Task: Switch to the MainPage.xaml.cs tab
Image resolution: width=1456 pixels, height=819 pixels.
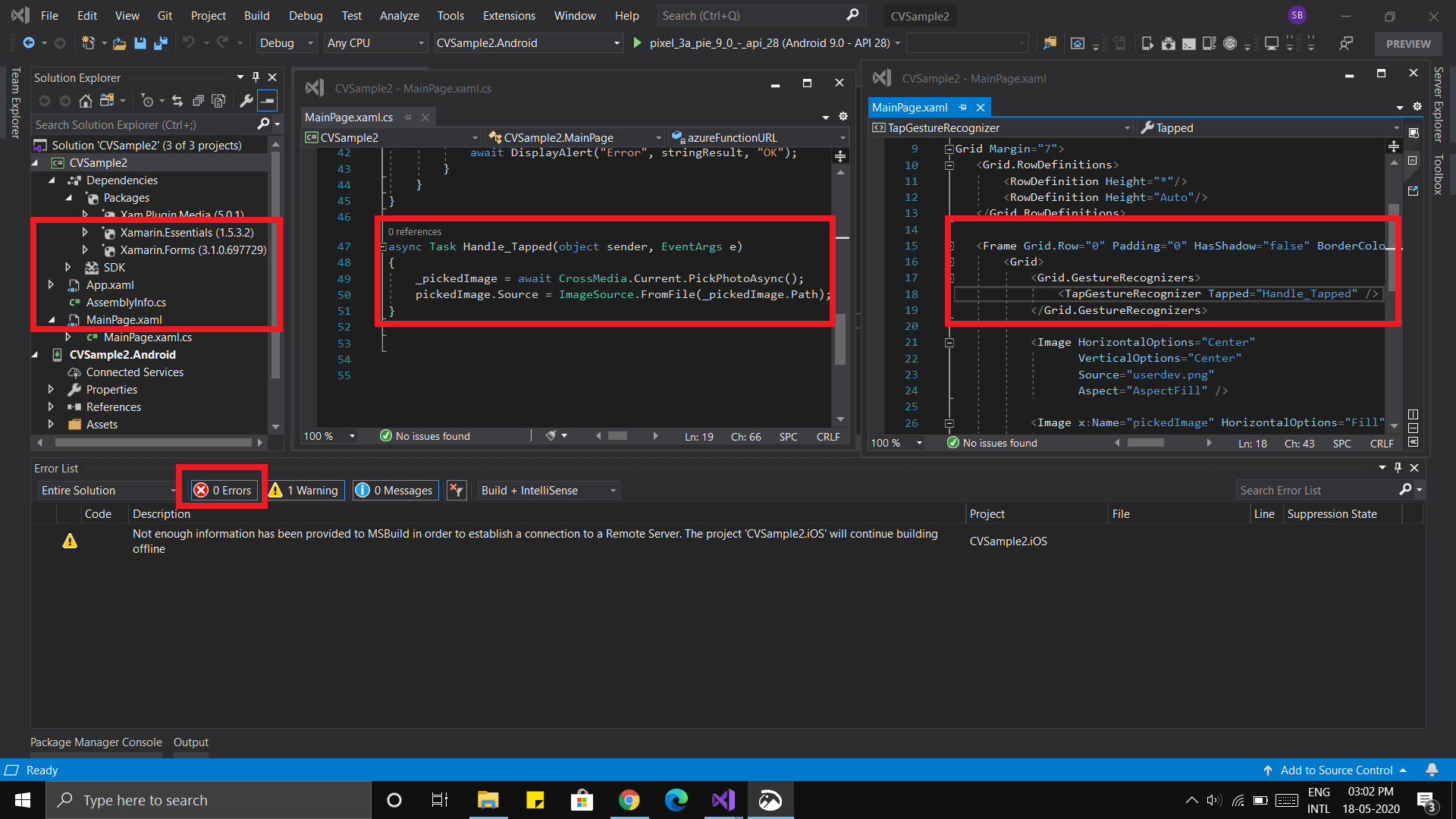Action: 349,117
